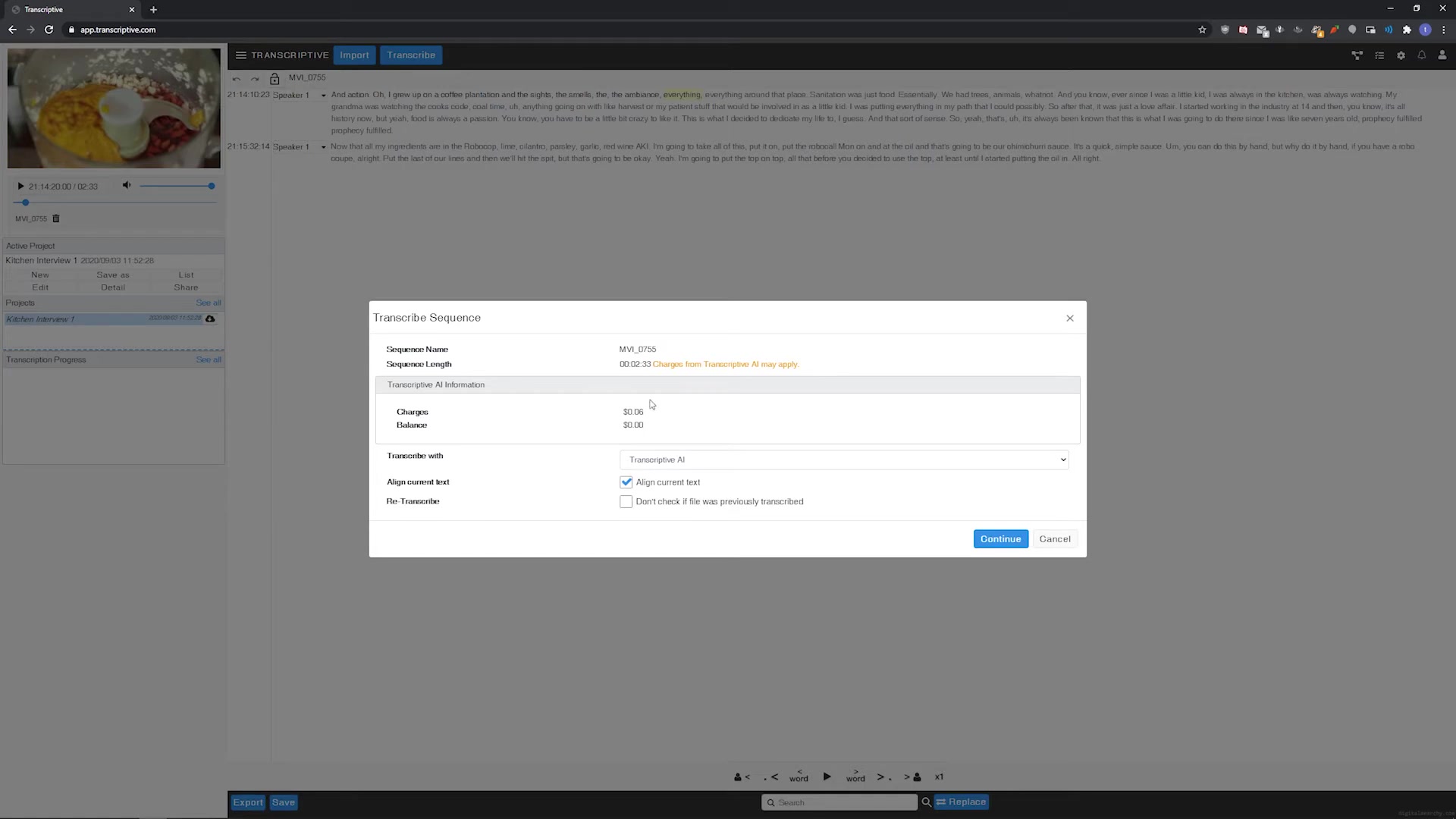Image resolution: width=1456 pixels, height=819 pixels.
Task: Click the magnifier search icon beside Replace
Action: point(926,802)
